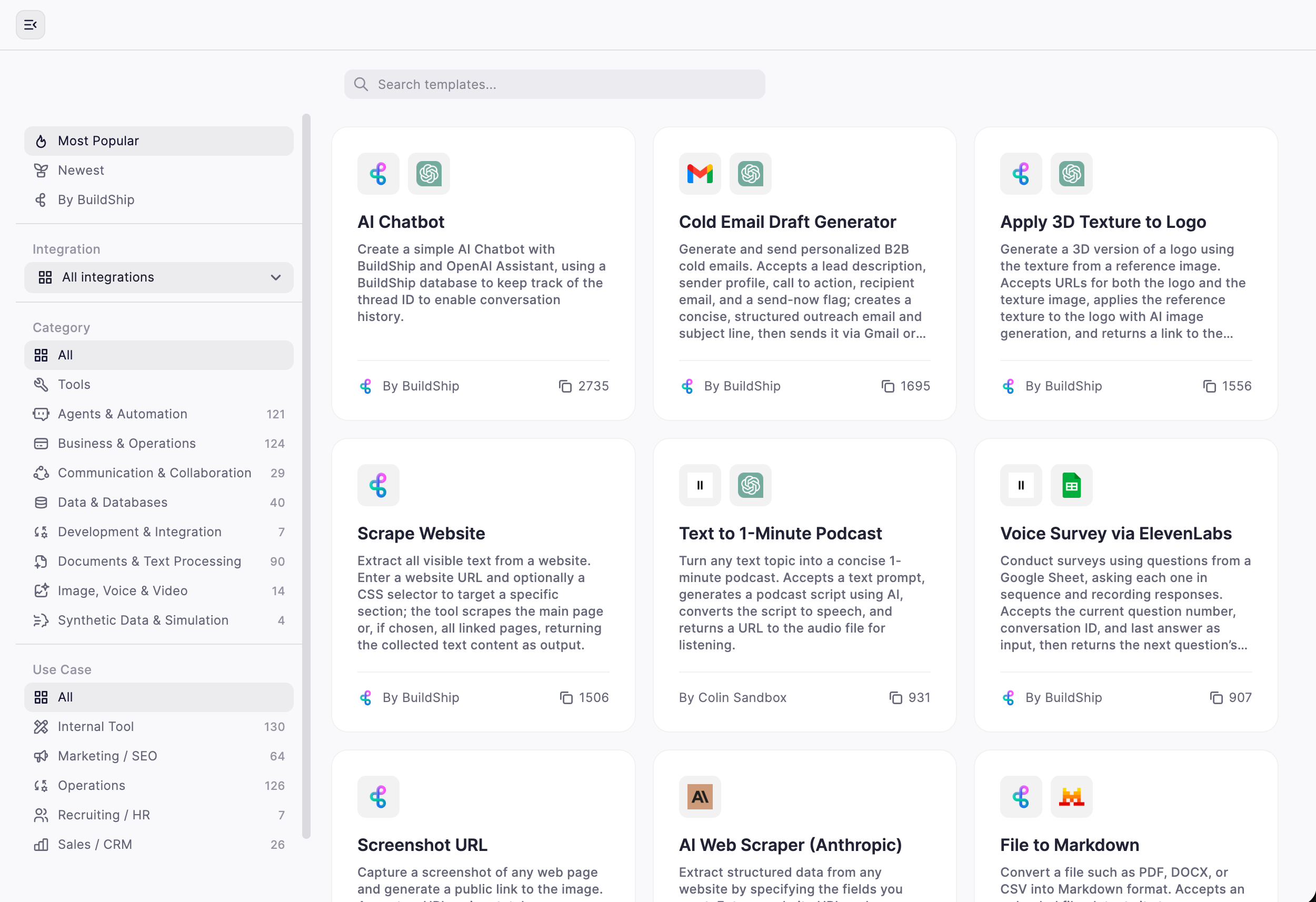This screenshot has width=1316, height=902.
Task: Choose Image, Voice & Video category
Action: 158,590
